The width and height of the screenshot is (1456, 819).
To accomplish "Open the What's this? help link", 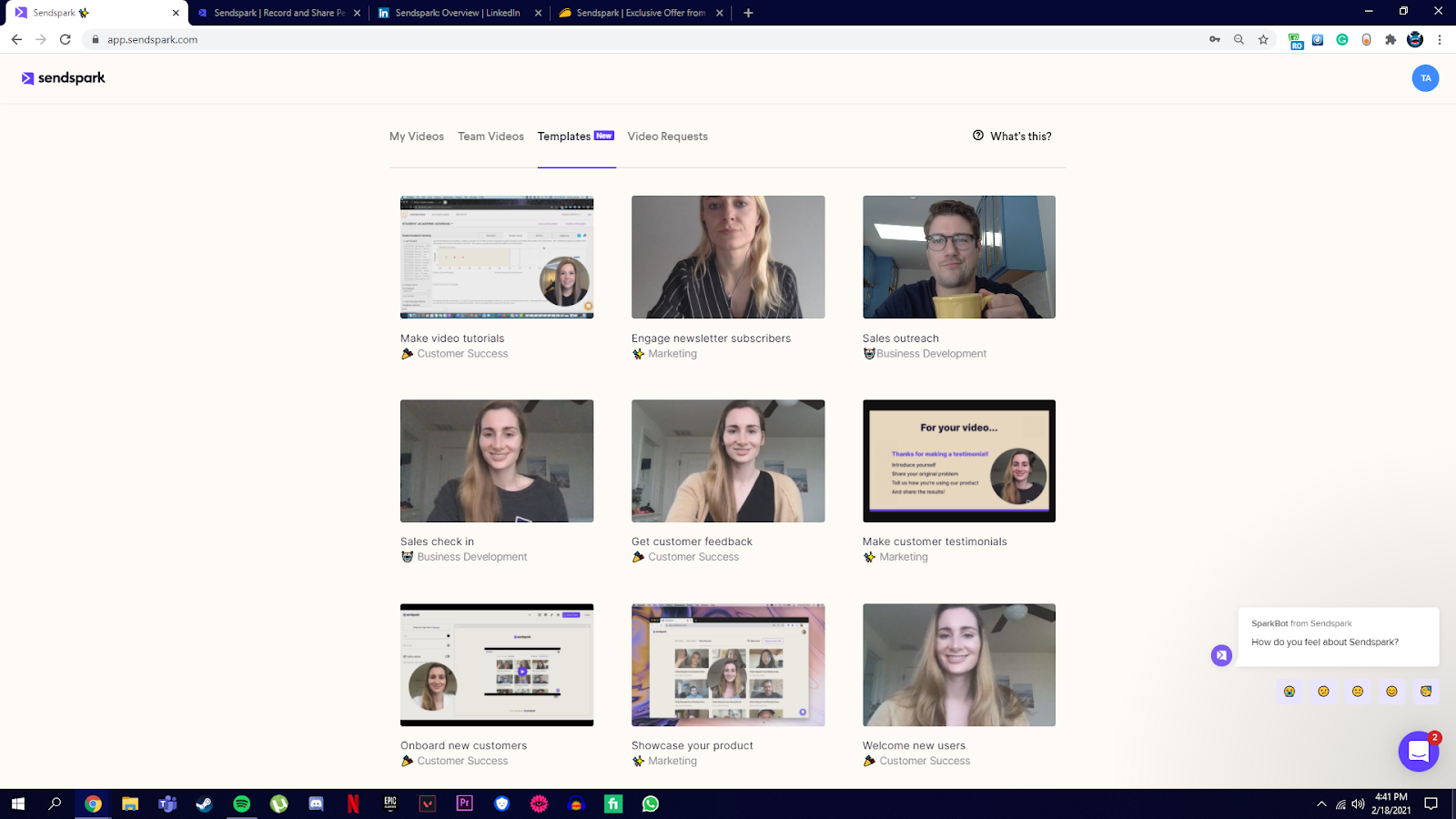I will click(1012, 136).
